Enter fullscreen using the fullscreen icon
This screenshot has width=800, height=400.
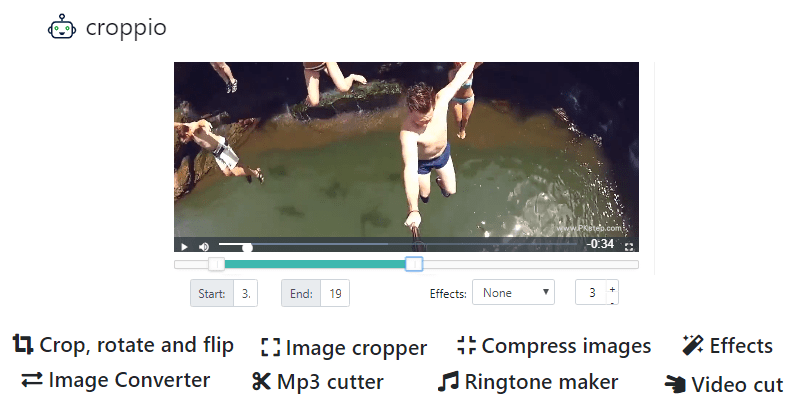[x=629, y=247]
